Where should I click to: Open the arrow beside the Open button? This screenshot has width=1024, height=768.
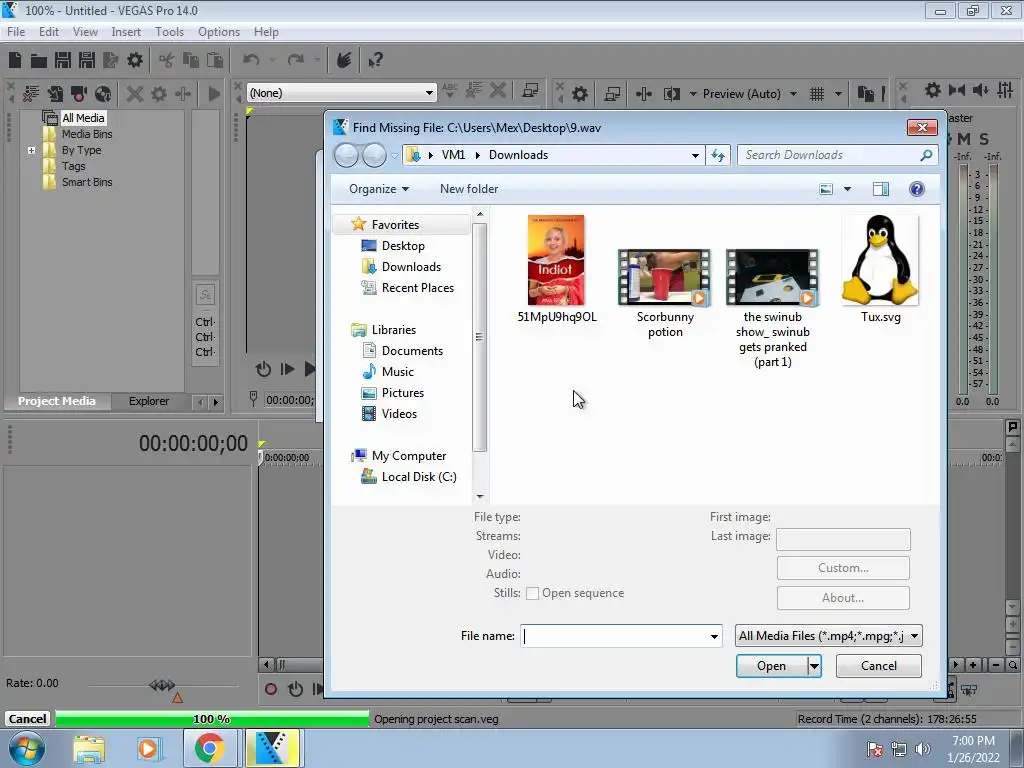(x=814, y=666)
